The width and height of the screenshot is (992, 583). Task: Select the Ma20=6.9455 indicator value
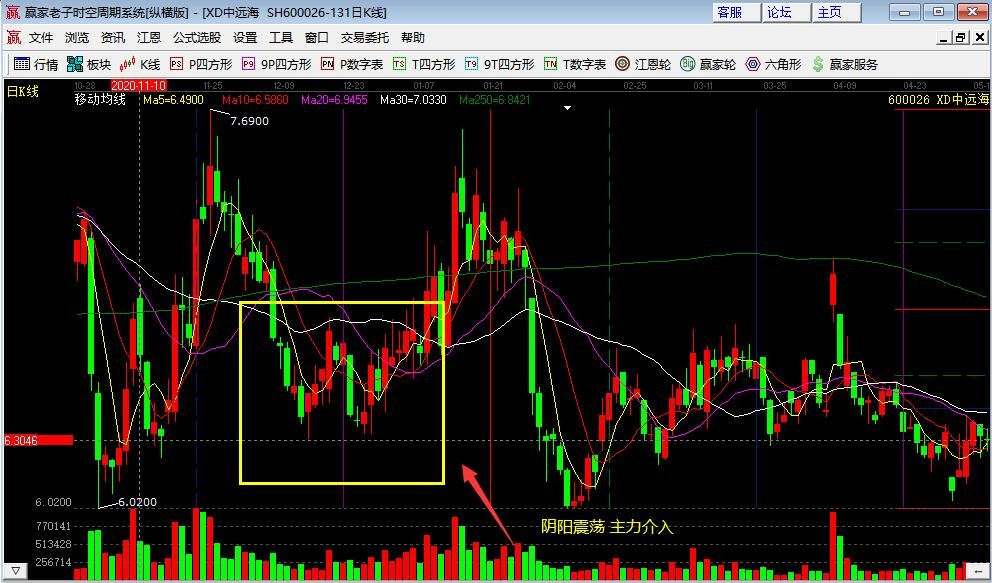point(334,100)
